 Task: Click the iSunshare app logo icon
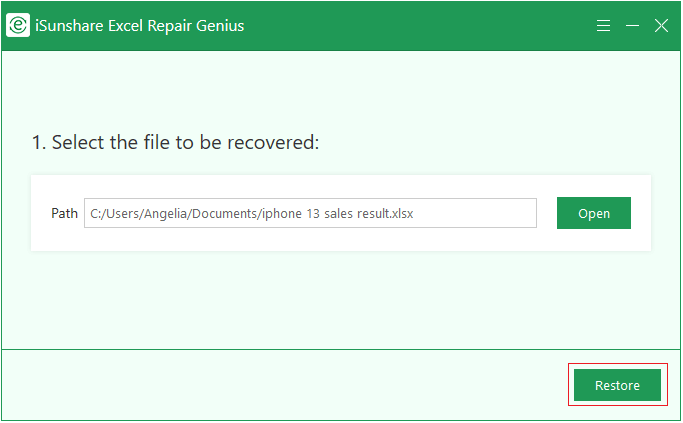pyautogui.click(x=18, y=25)
